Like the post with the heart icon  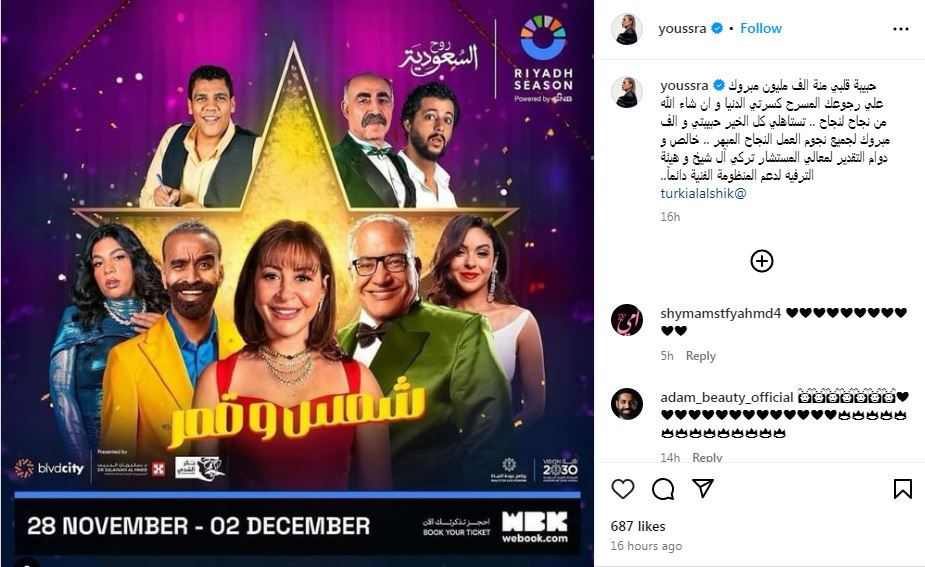click(x=622, y=489)
